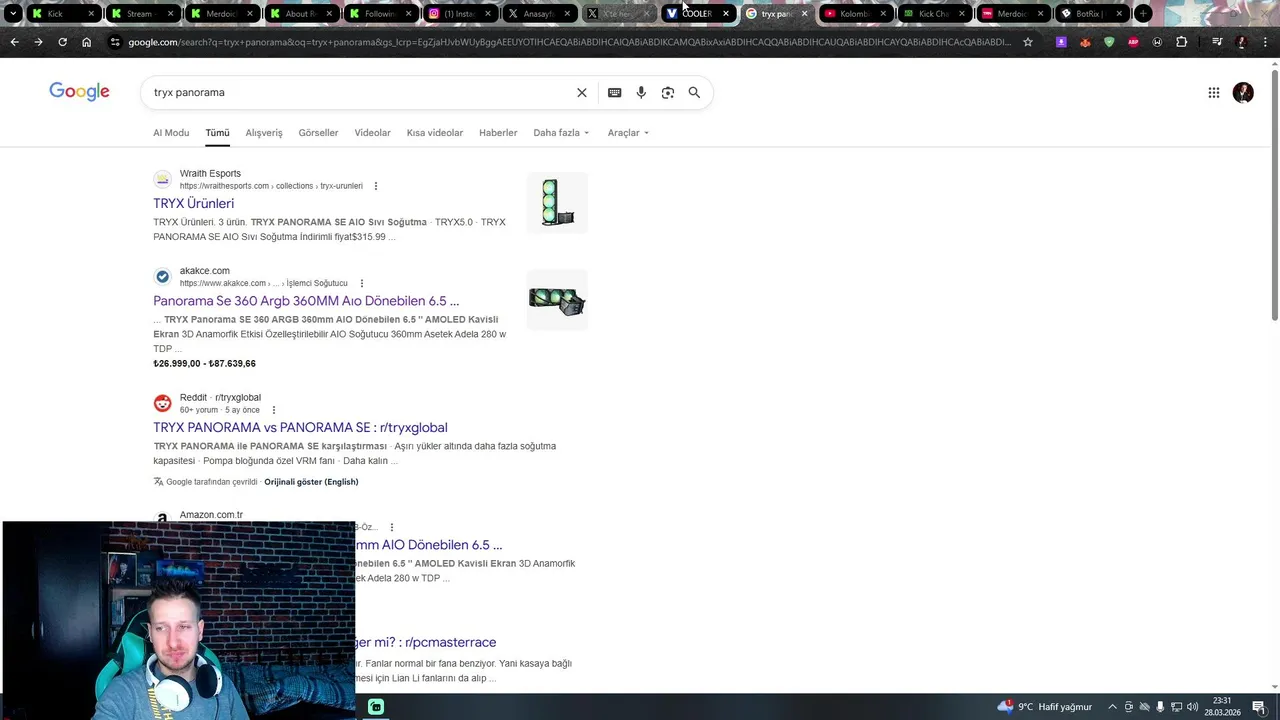Click the Google logo
The image size is (1280, 720).
coord(79,92)
